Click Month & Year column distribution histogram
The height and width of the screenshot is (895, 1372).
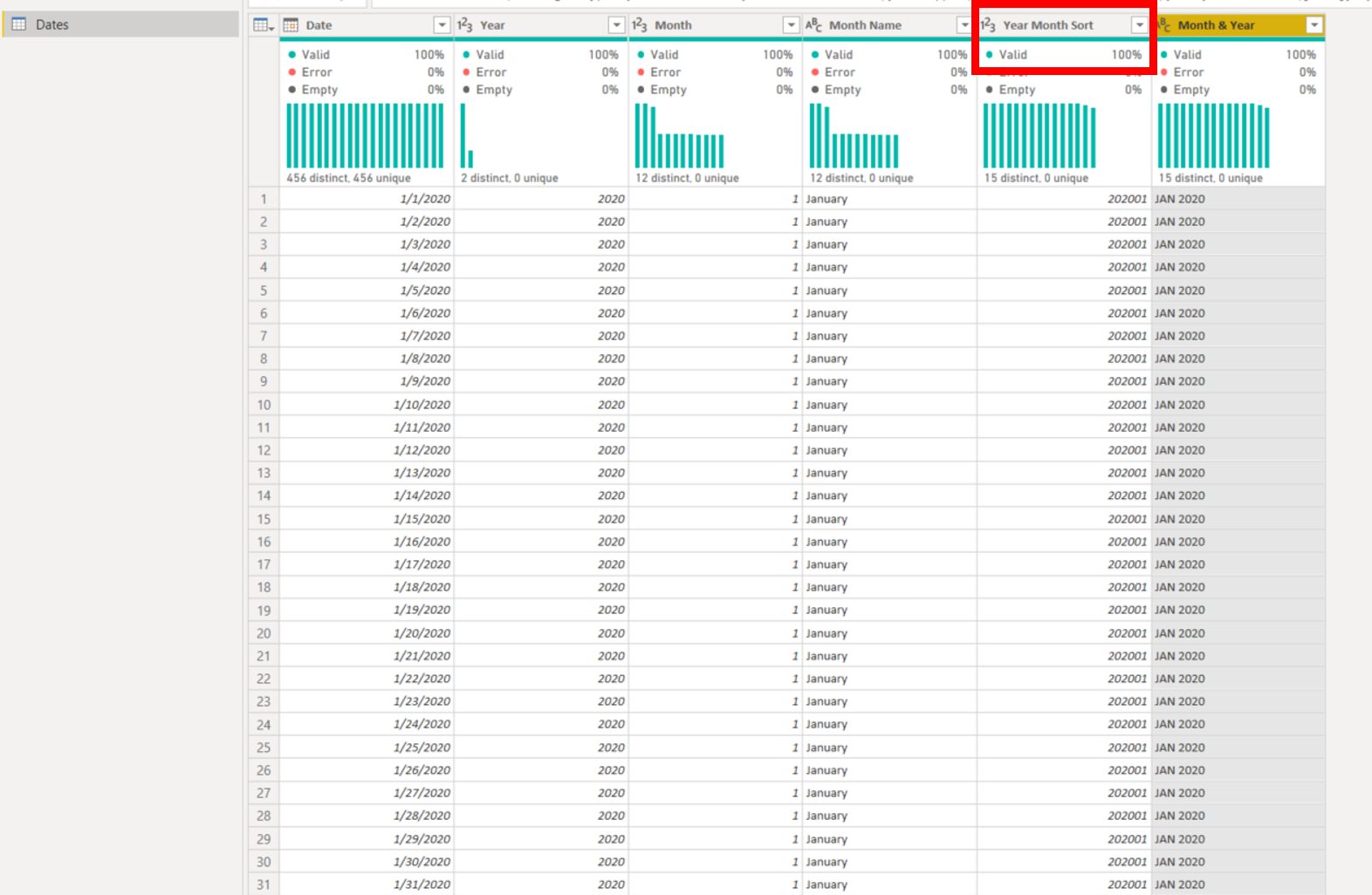[1214, 135]
